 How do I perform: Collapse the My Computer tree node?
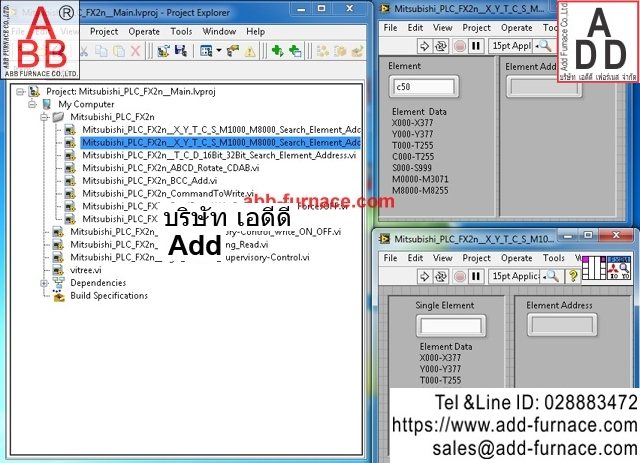pyautogui.click(x=33, y=104)
